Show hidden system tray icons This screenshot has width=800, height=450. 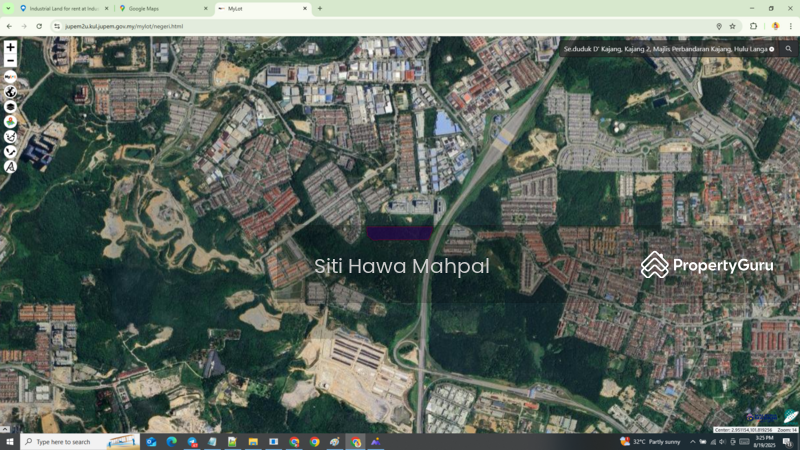(693, 442)
